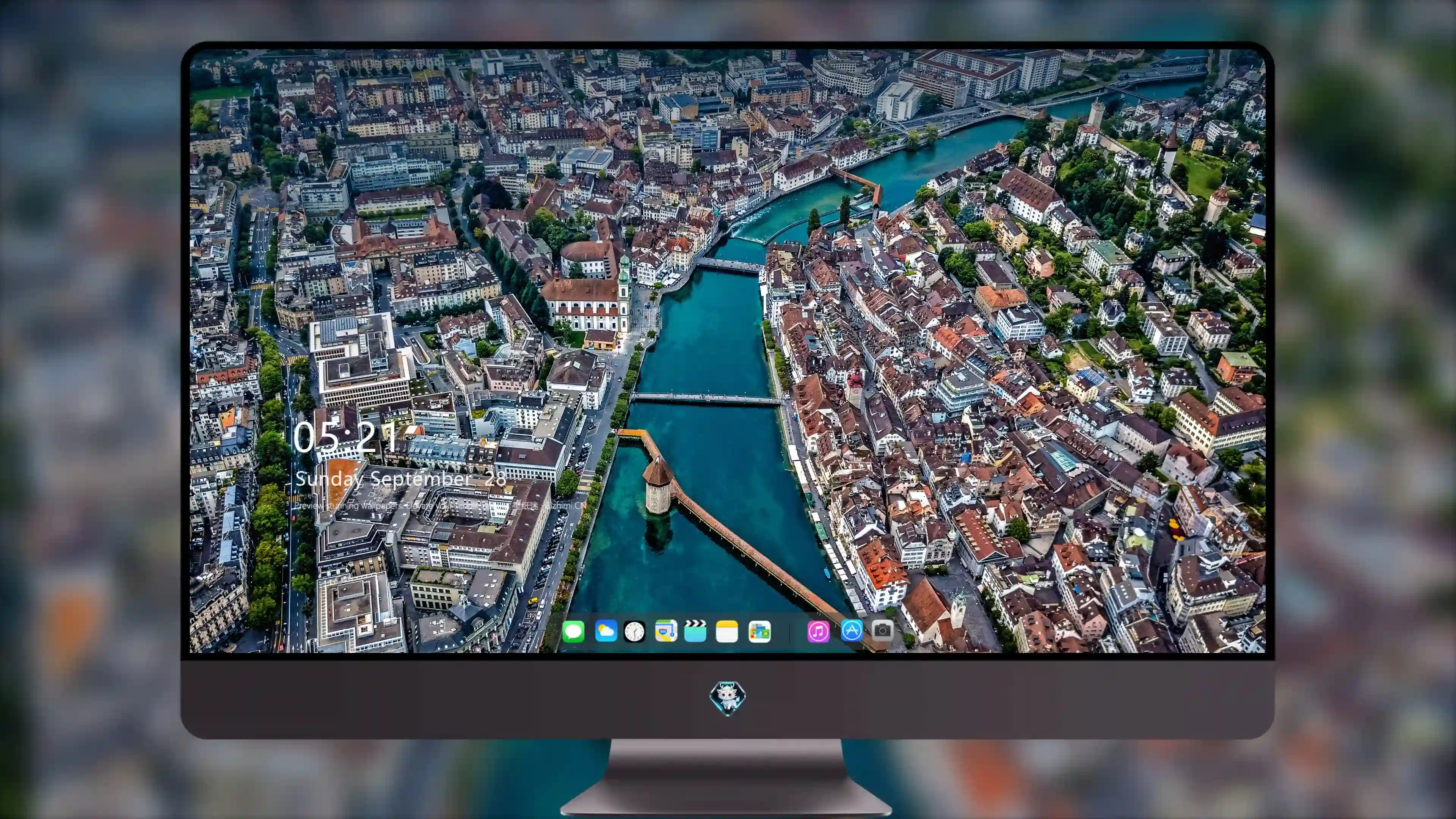Launch the Maps app from the dock
Screen dimensions: 1456x819
(666, 631)
